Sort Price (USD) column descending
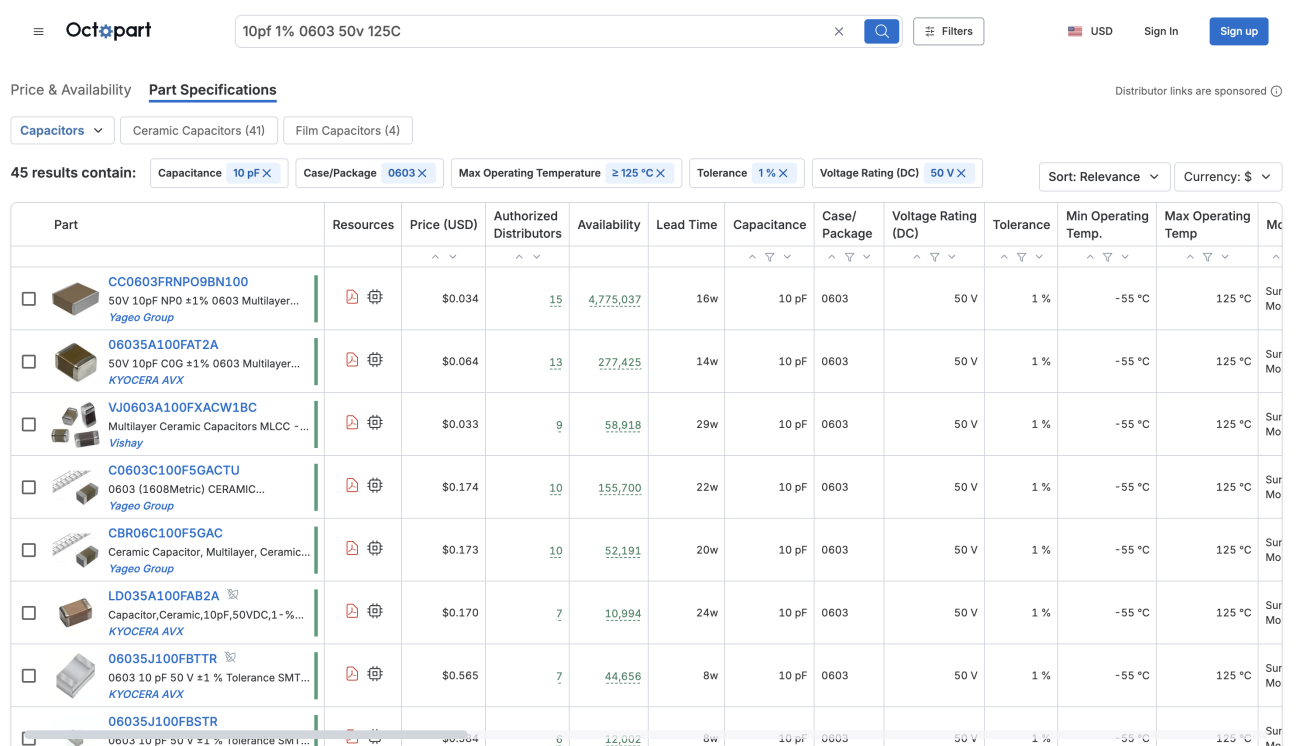The height and width of the screenshot is (746, 1300). tap(453, 257)
